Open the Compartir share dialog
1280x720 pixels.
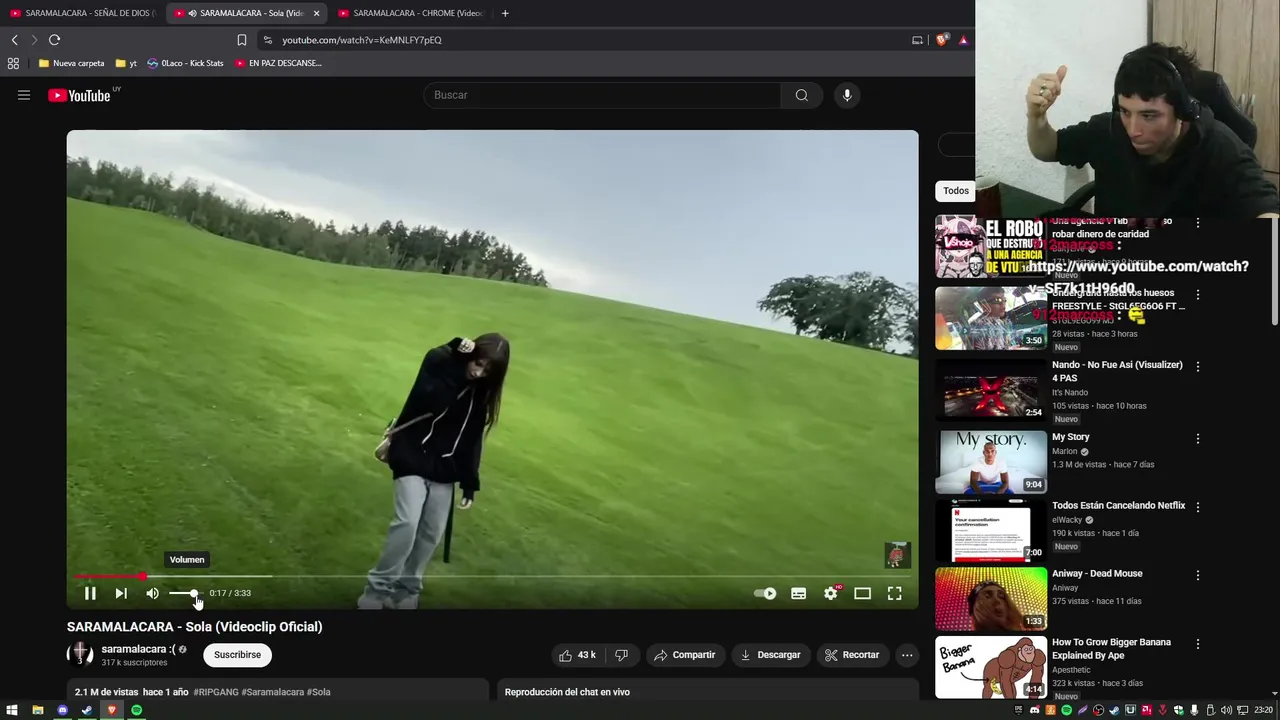(x=685, y=655)
